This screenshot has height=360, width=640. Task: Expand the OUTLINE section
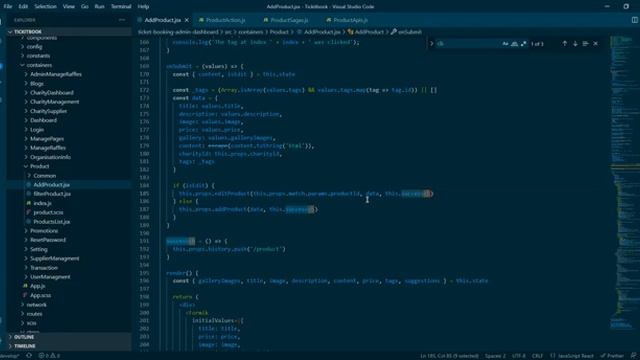click(69, 337)
